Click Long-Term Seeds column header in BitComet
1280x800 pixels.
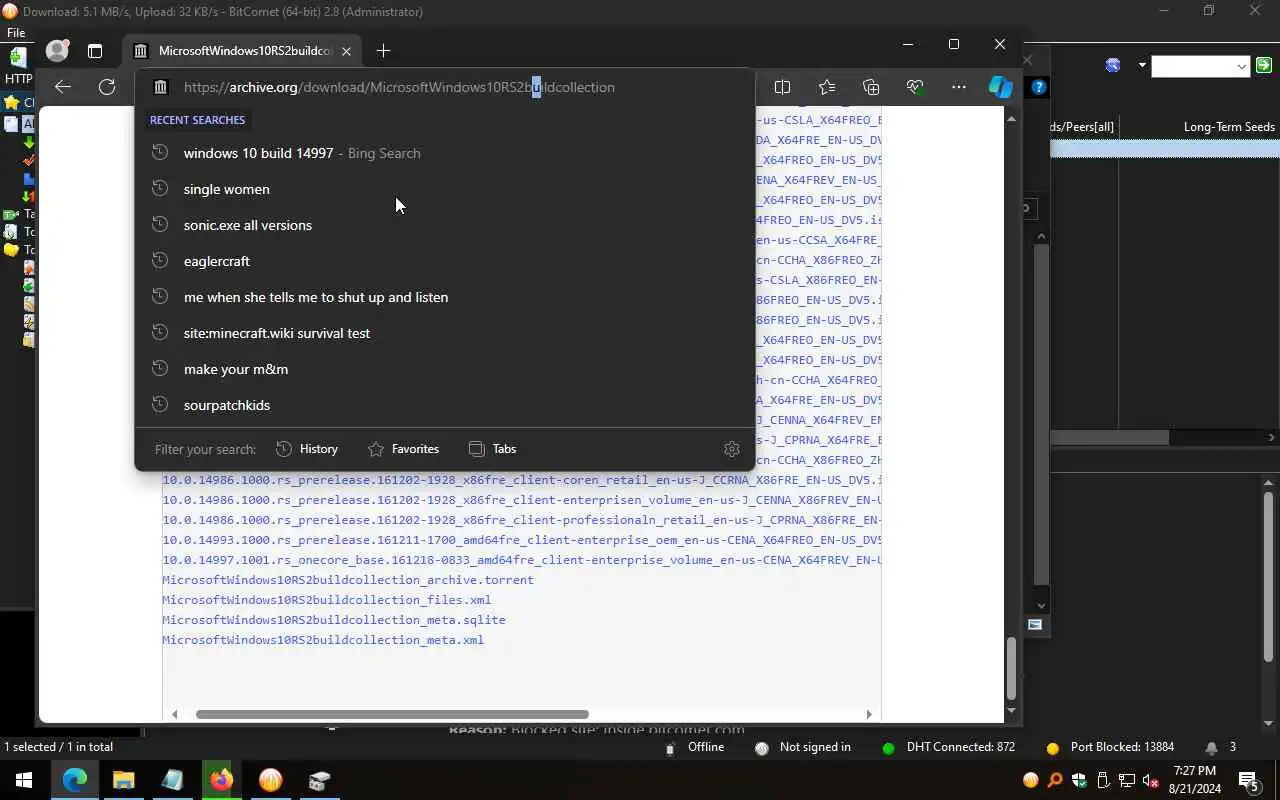coord(1229,127)
